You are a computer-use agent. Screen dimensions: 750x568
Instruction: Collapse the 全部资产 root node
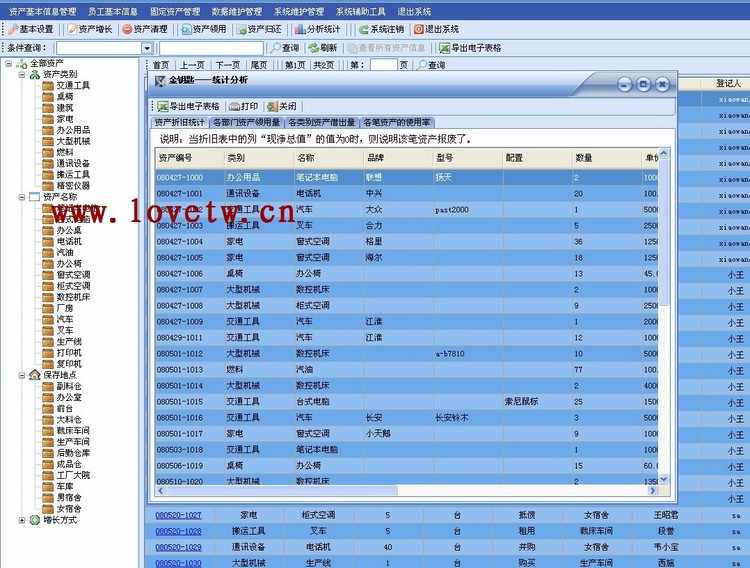(x=9, y=63)
